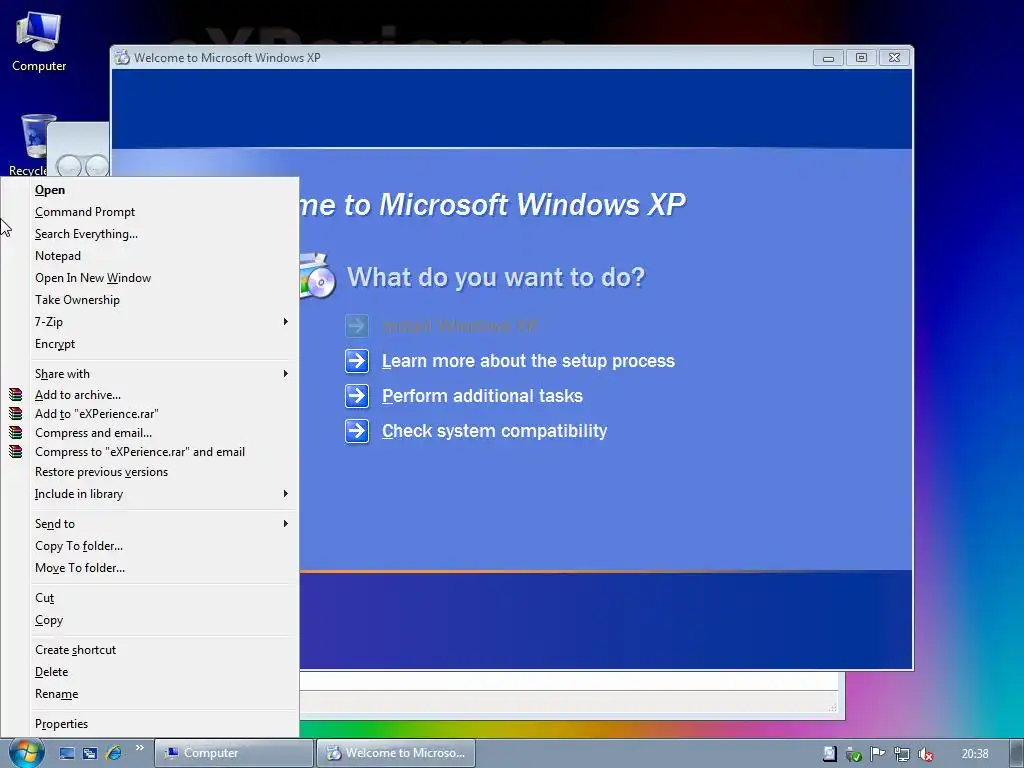Click Switch between windows quick launch icon
Viewport: 1024px width, 768px height.
click(x=89, y=753)
